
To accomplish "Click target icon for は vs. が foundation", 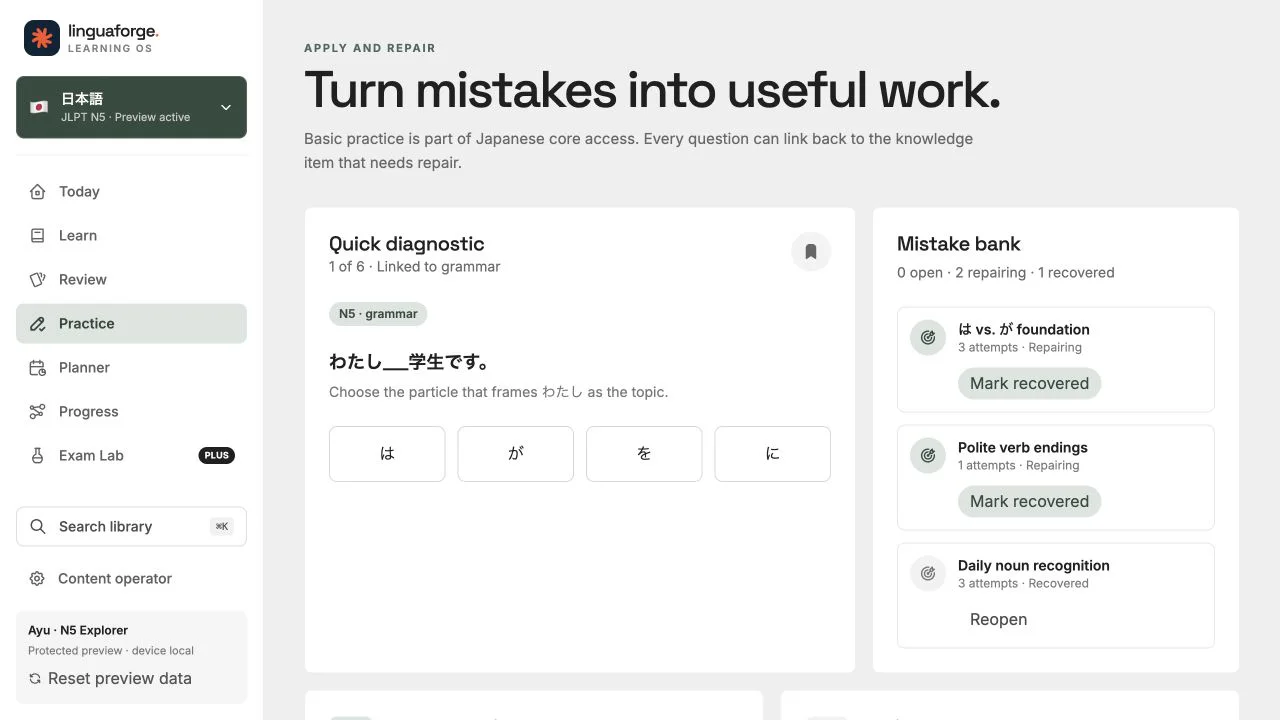I will [928, 338].
